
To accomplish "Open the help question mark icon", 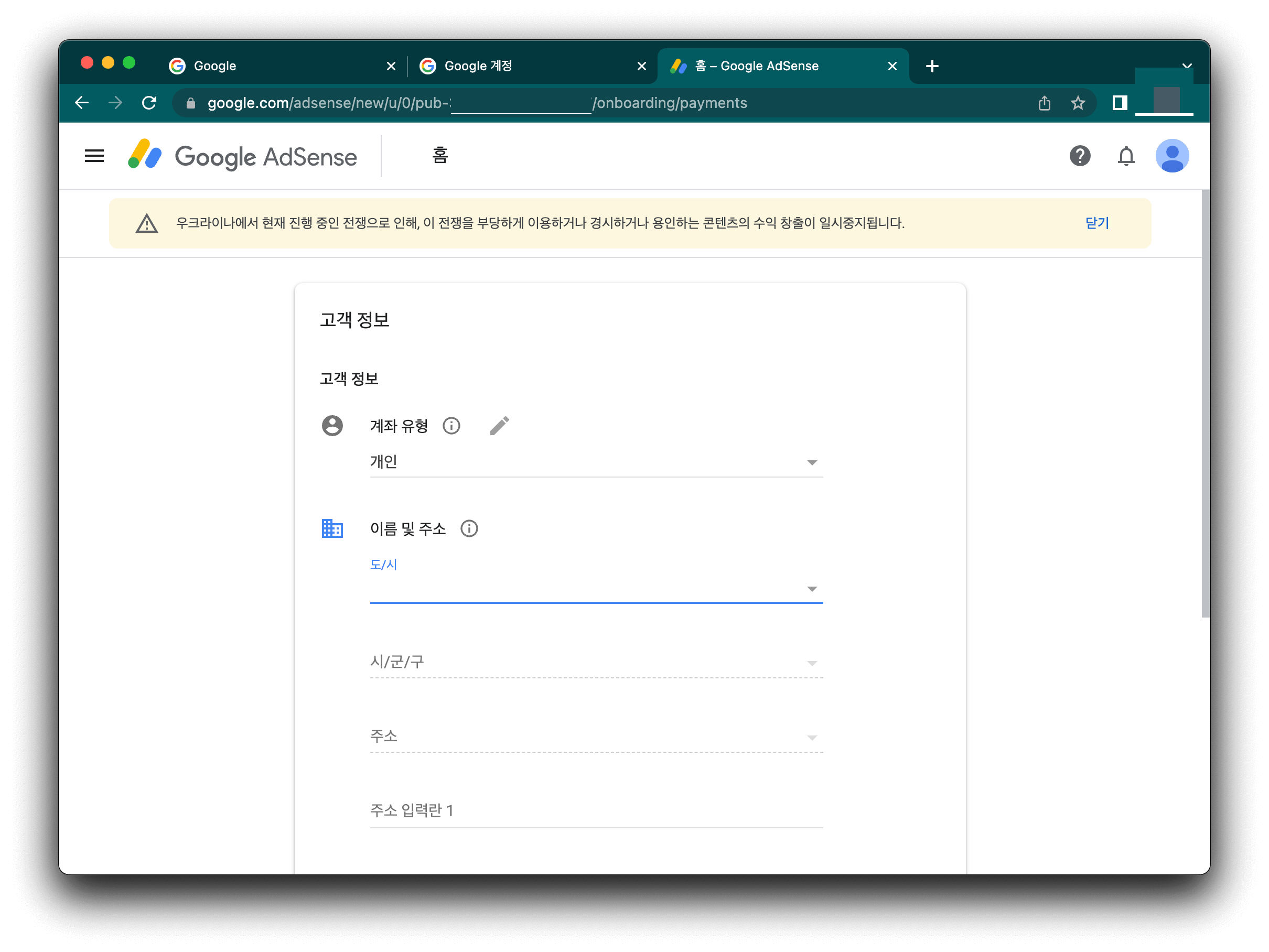I will pos(1079,156).
